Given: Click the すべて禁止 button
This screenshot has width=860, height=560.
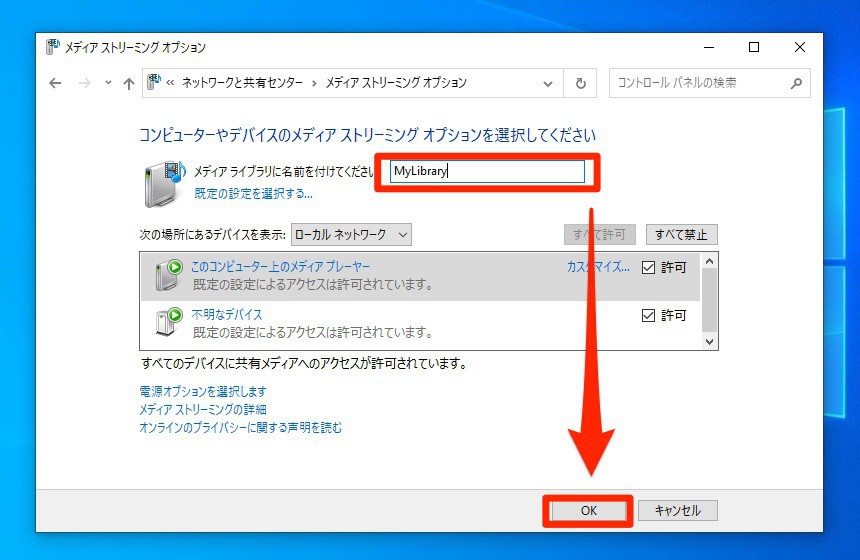Looking at the screenshot, I should click(x=681, y=235).
